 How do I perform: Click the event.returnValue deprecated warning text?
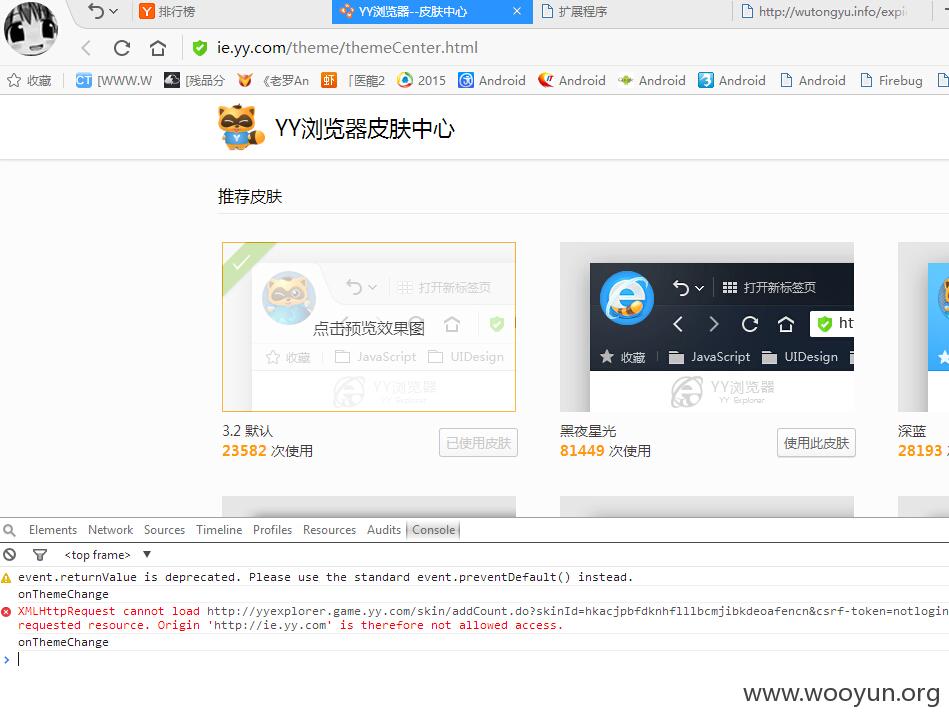coord(325,577)
